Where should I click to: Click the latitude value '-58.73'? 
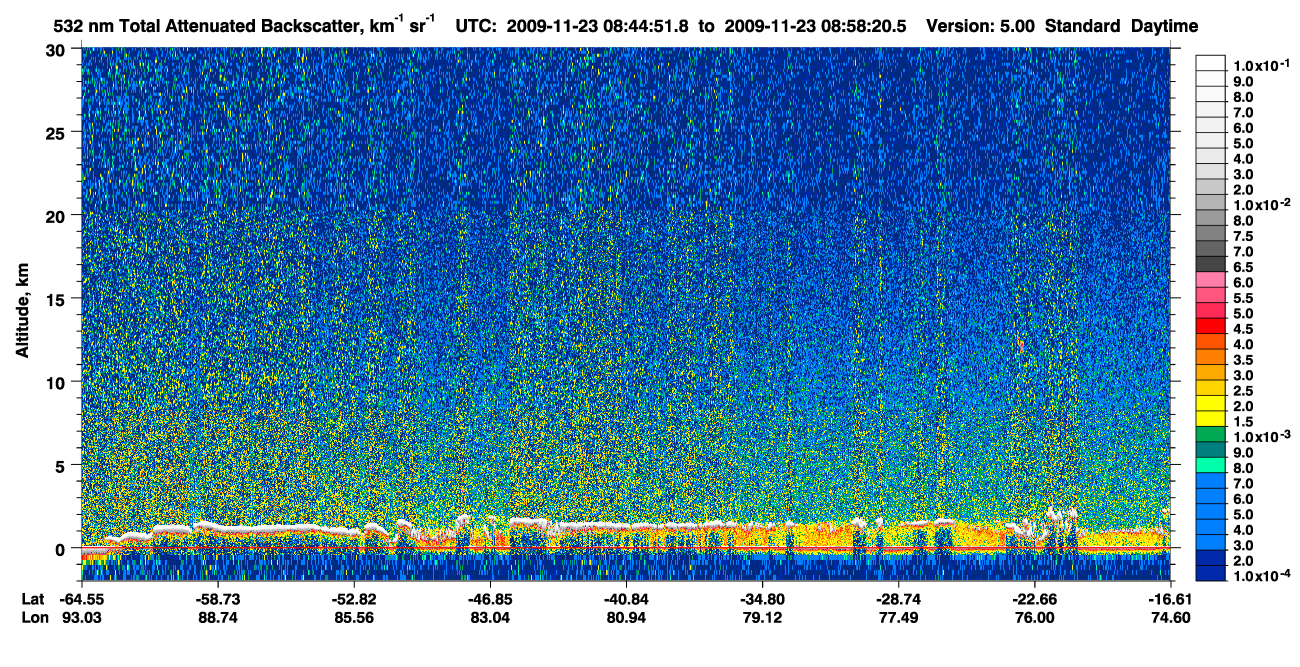pos(217,598)
